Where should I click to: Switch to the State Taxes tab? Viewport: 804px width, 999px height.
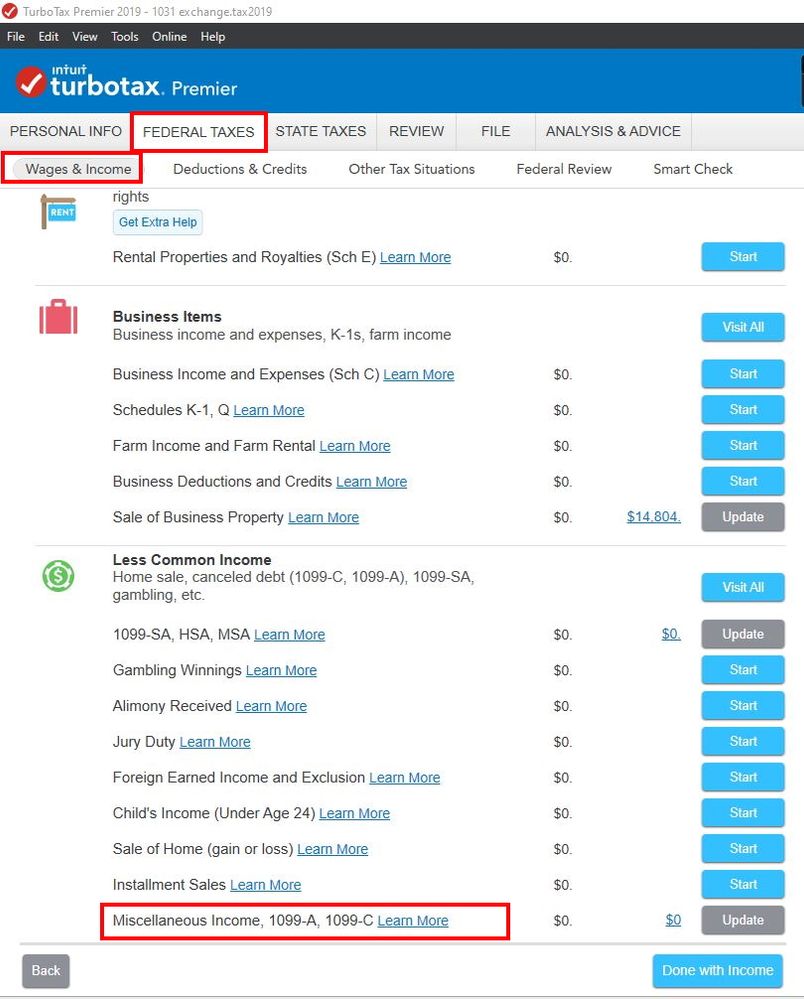(x=320, y=131)
